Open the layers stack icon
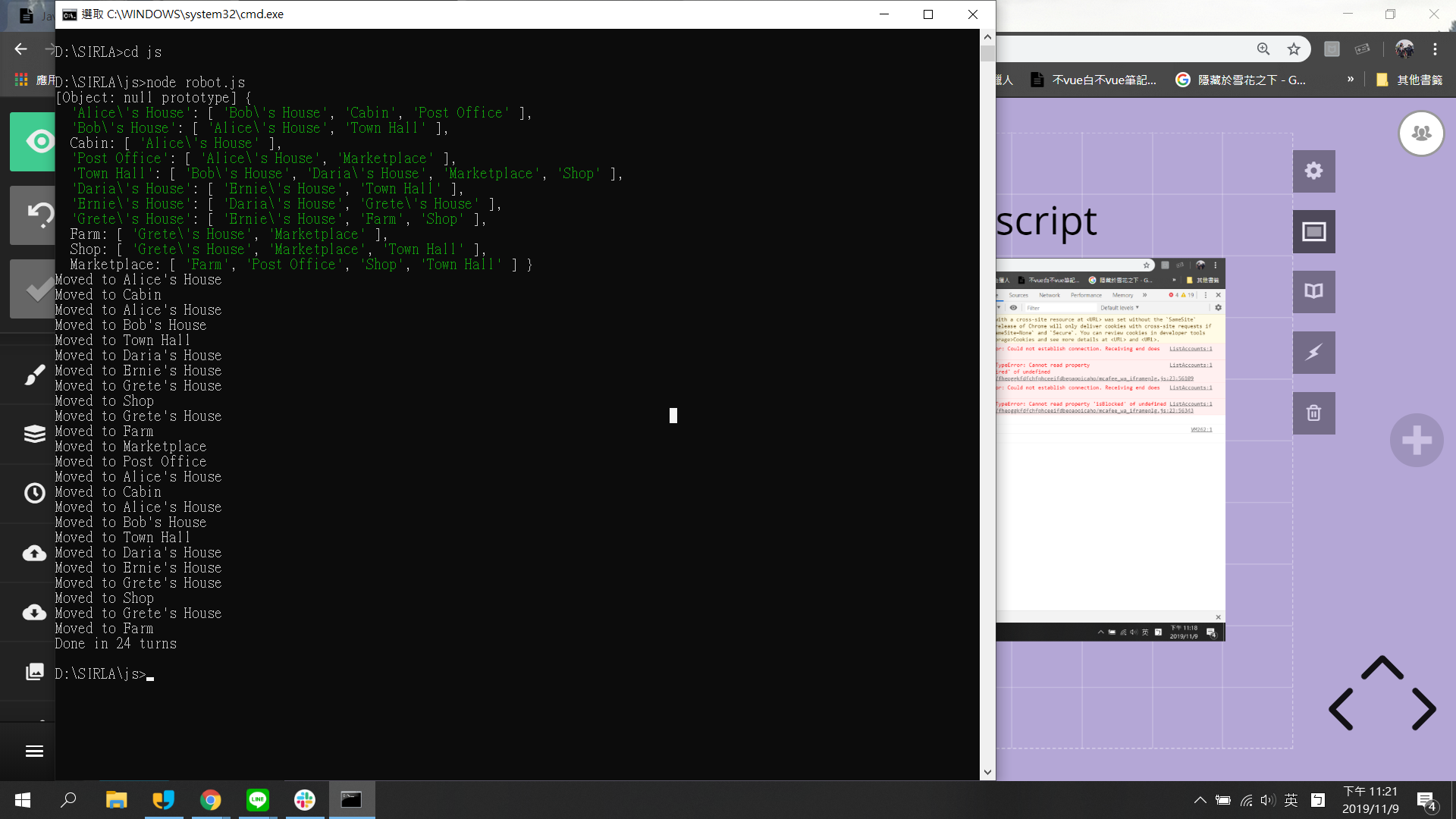 34,434
